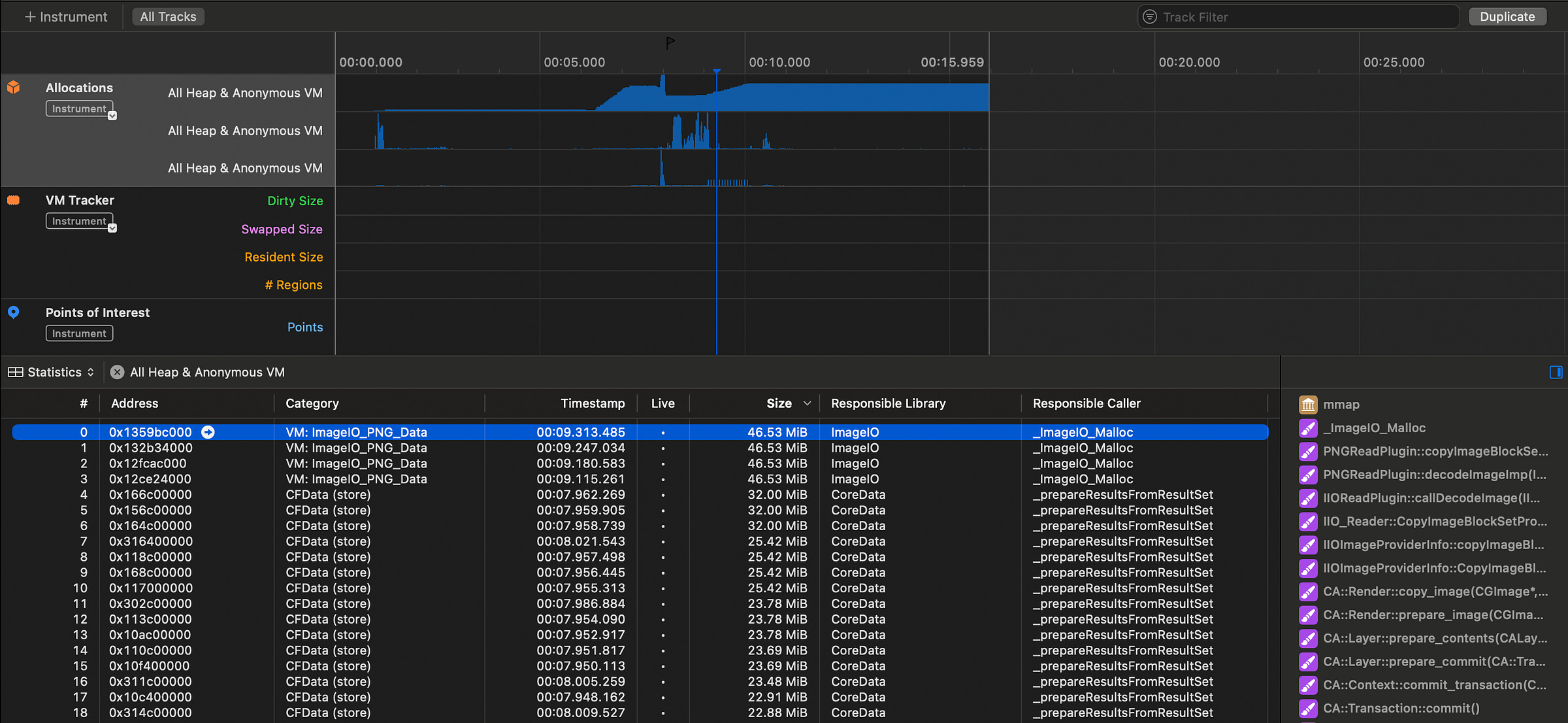Click focus arrow next to address 0x1359bc000
Image resolution: width=1568 pixels, height=723 pixels.
208,432
